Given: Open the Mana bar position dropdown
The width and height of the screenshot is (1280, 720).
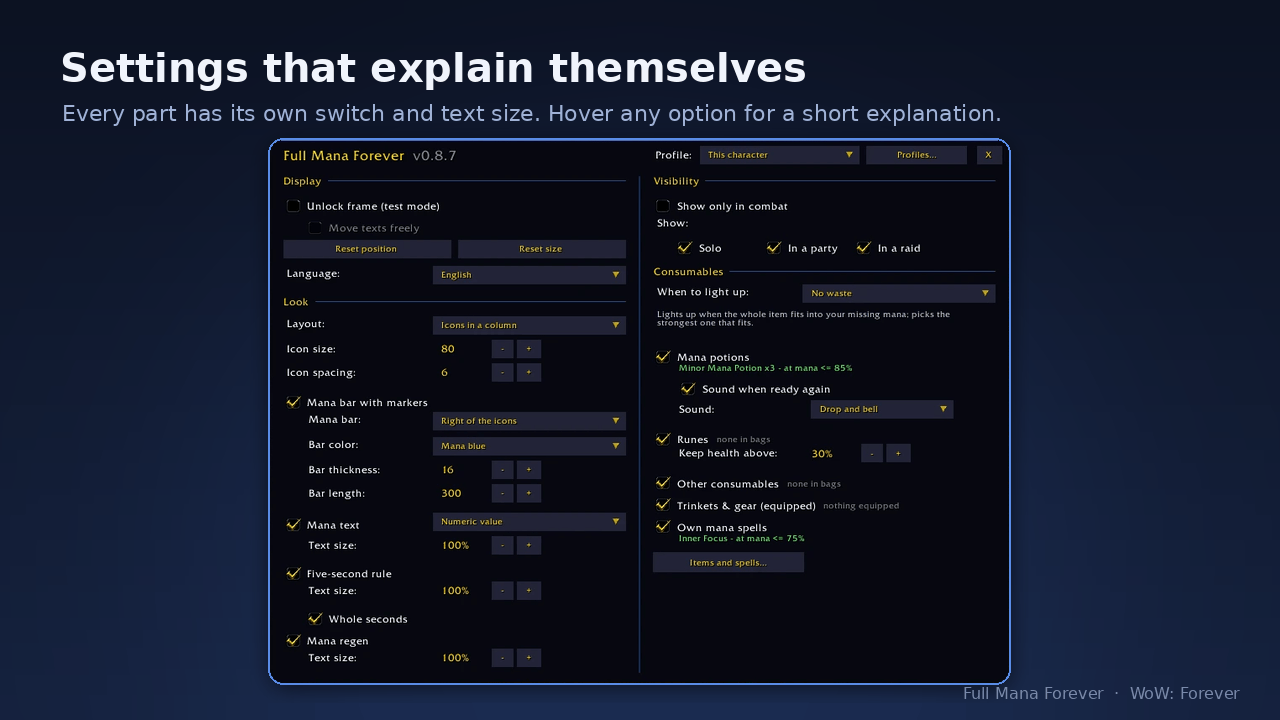Looking at the screenshot, I should coord(529,421).
